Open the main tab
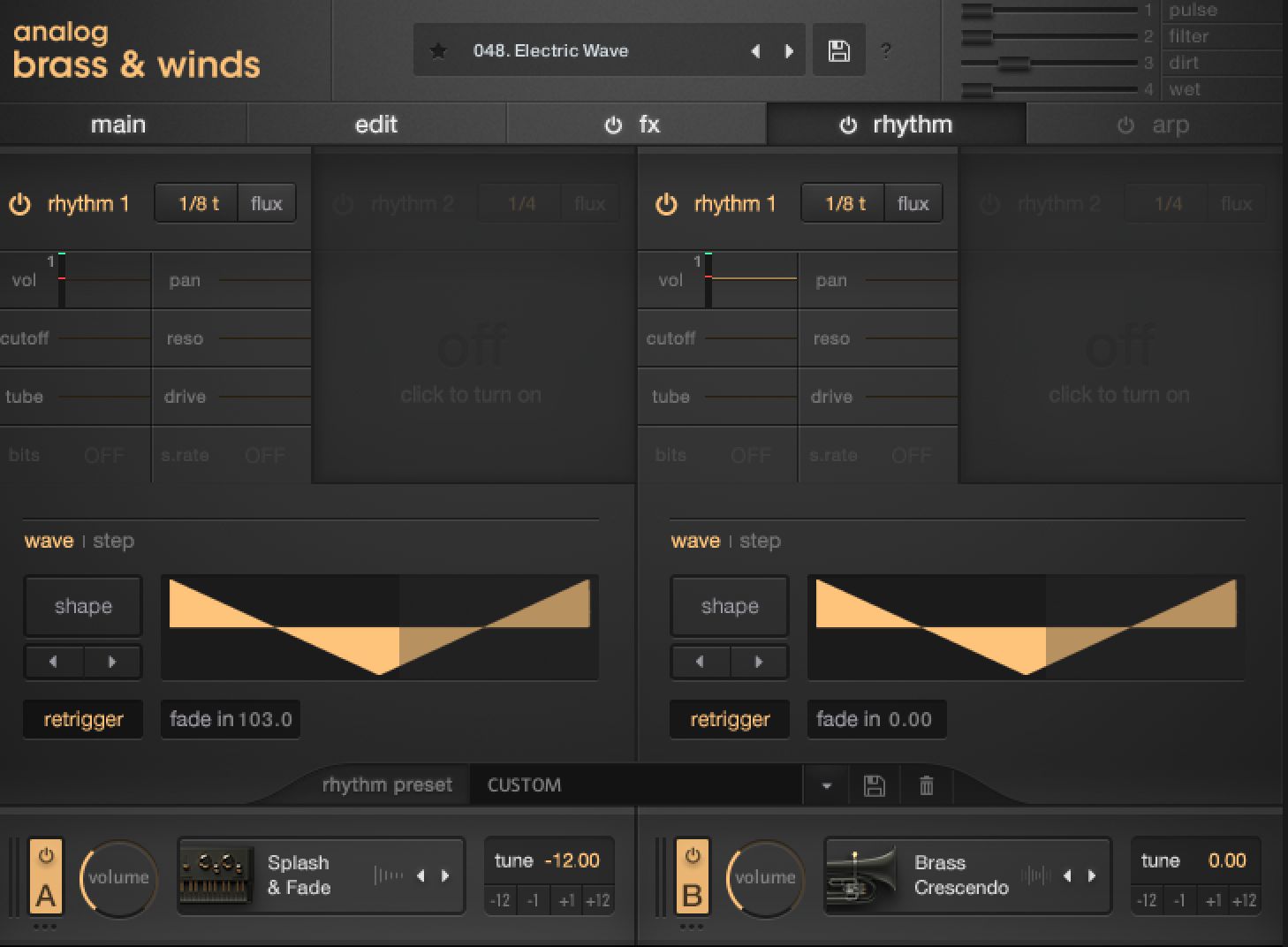This screenshot has width=1288, height=947. pyautogui.click(x=118, y=125)
